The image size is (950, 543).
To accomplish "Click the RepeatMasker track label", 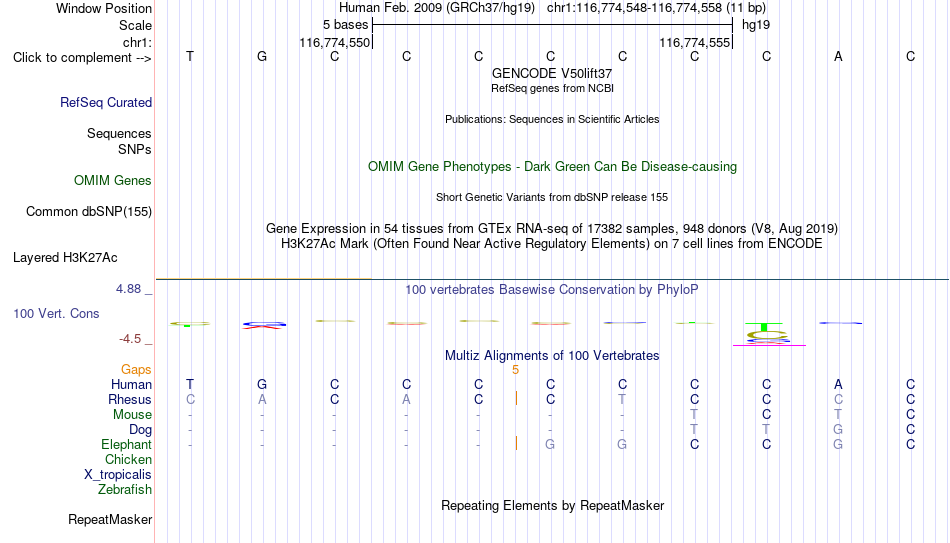I will pyautogui.click(x=110, y=519).
